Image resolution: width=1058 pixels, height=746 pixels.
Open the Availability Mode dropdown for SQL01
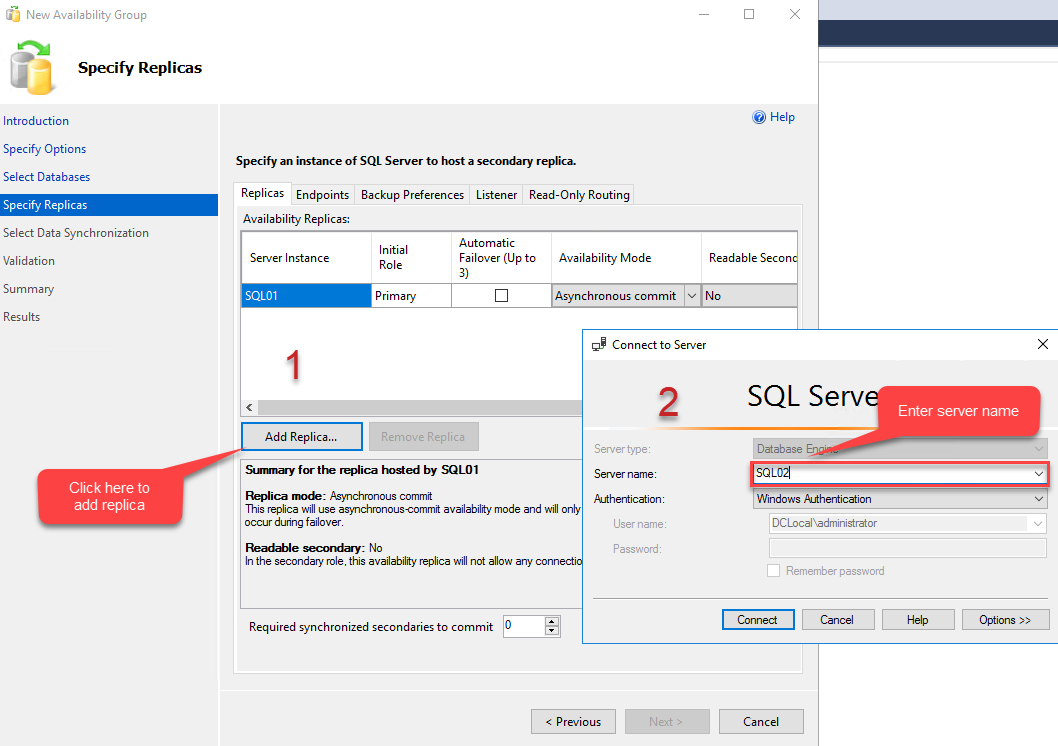point(692,295)
